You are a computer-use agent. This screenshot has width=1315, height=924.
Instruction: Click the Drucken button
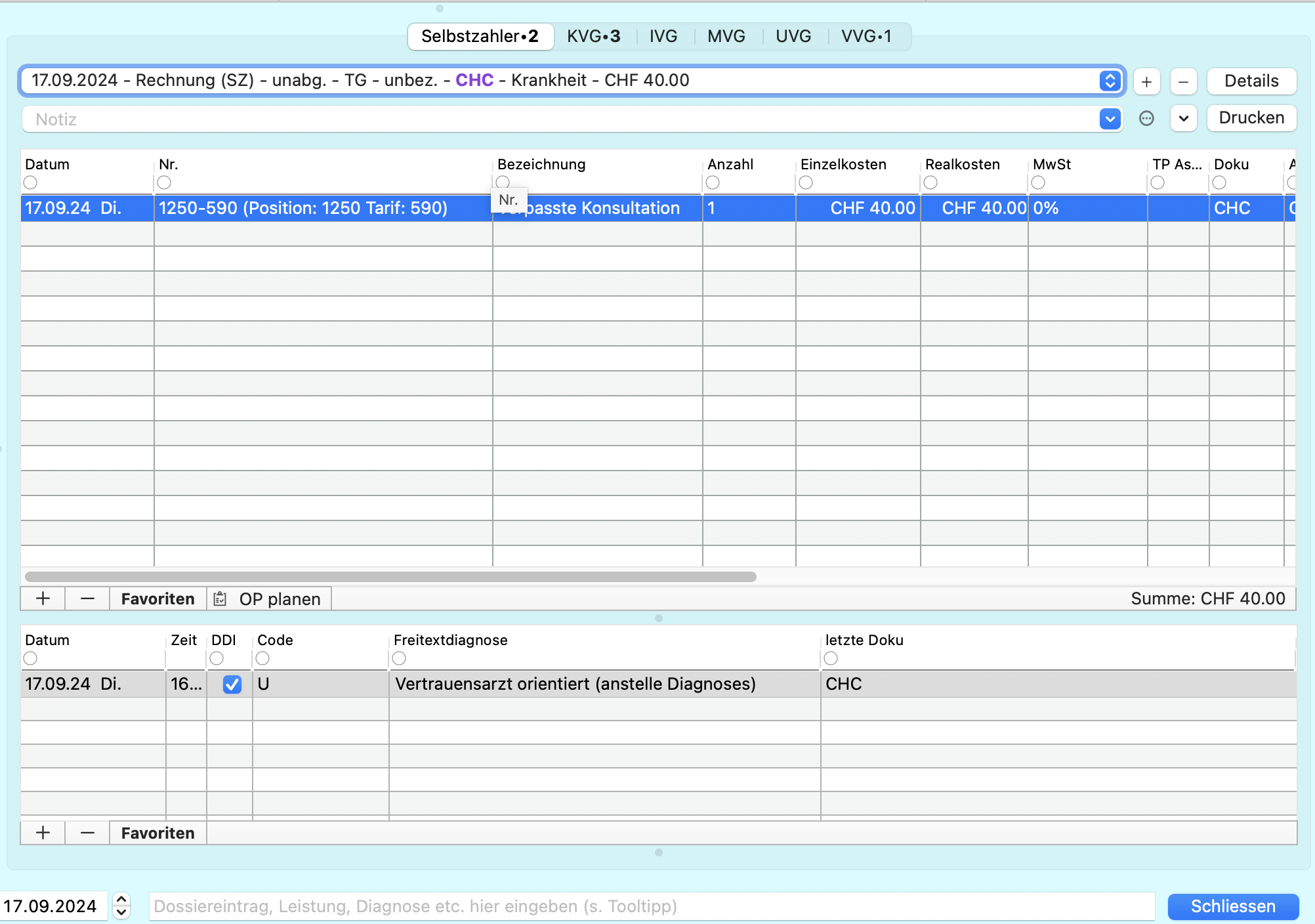[1251, 118]
